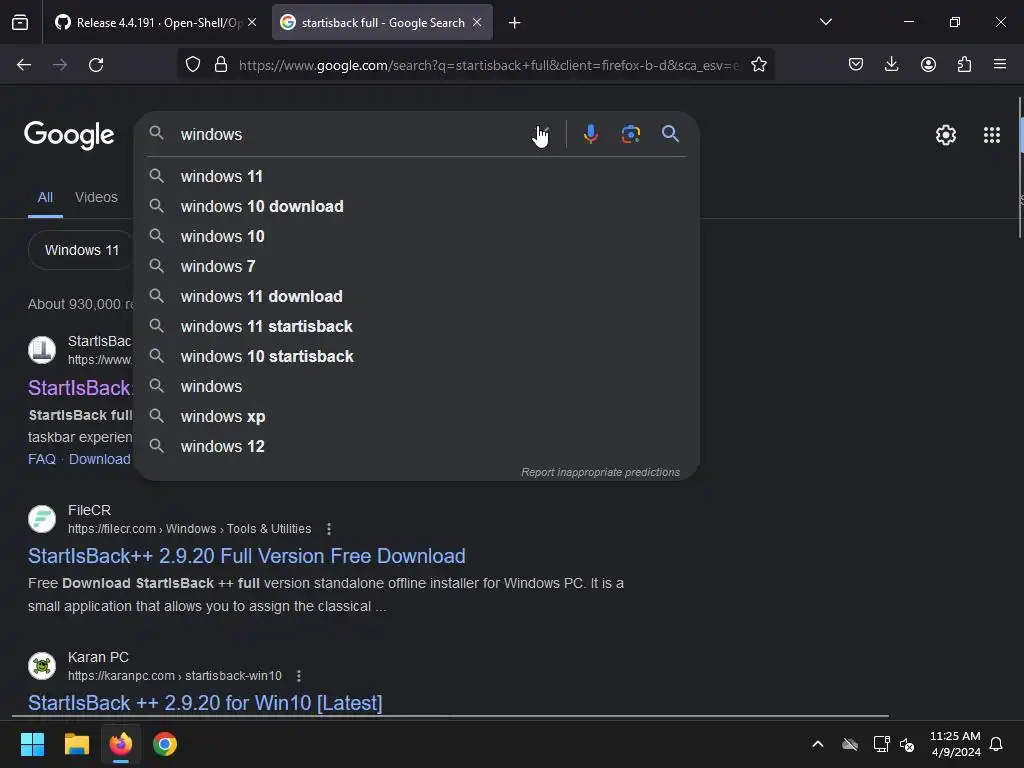Start voice search with microphone icon
1024x768 pixels.
click(x=590, y=134)
